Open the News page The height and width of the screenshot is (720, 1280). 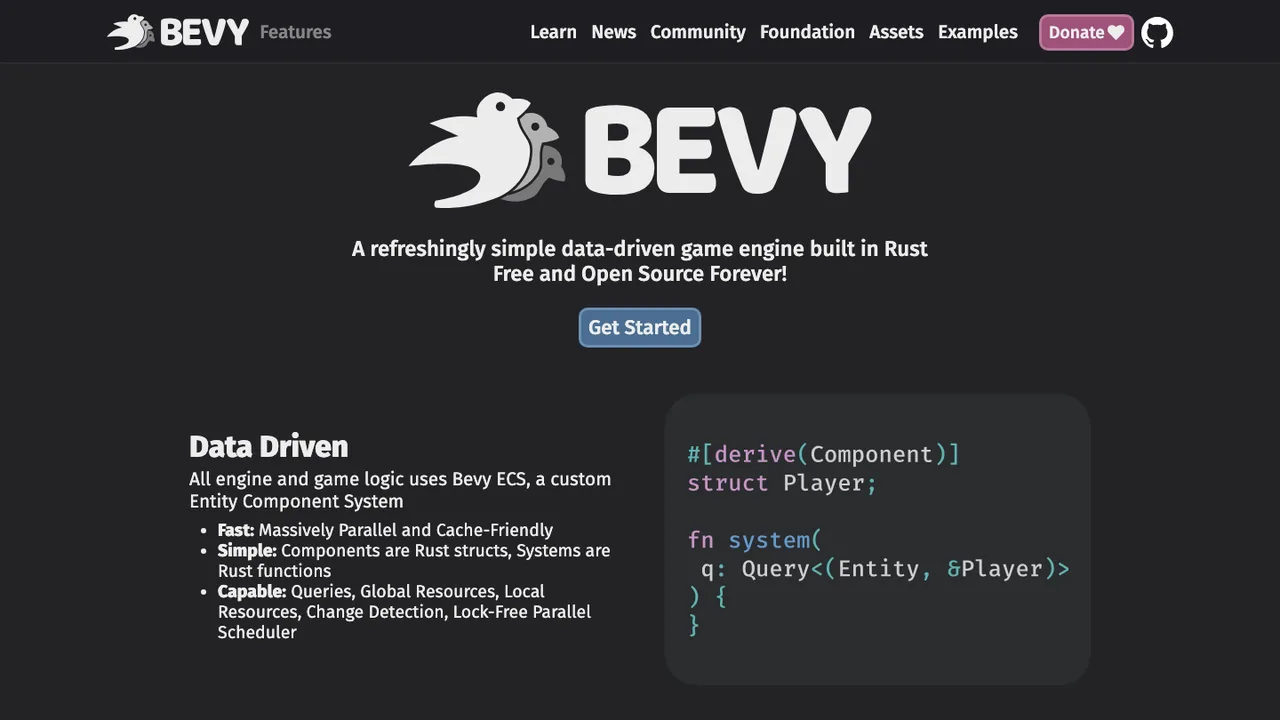pos(613,32)
